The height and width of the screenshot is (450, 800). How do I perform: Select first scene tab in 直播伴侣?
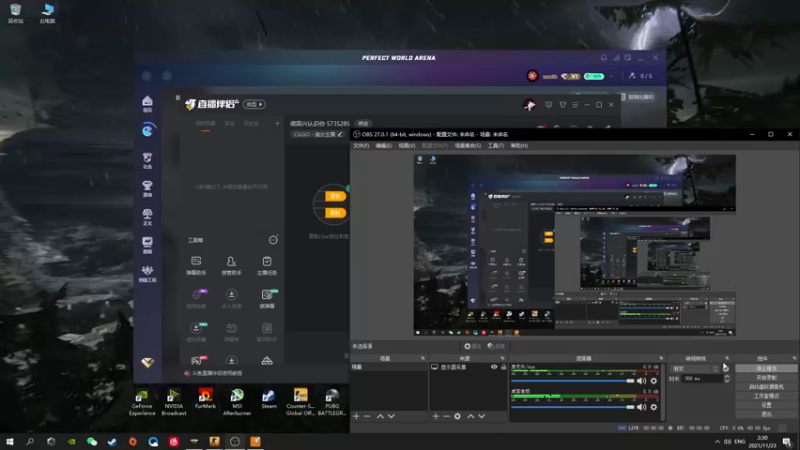[205, 124]
